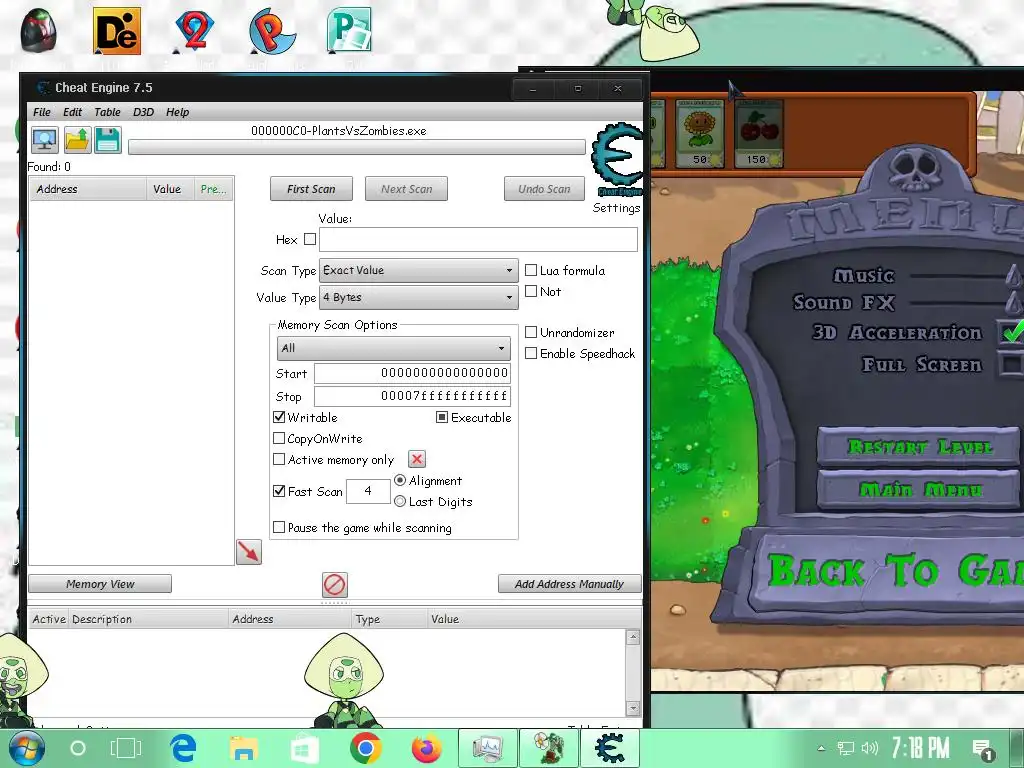Open the P swirl desktop shortcut
This screenshot has height=768, width=1024.
[272, 31]
